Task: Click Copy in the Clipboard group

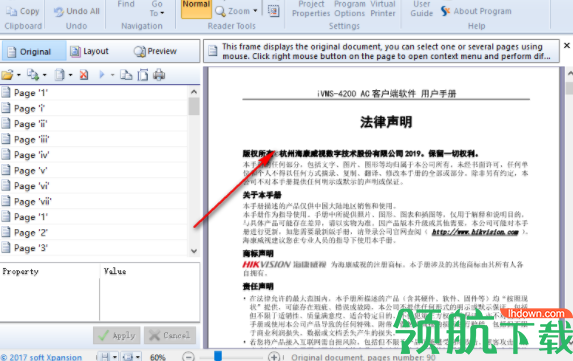Action: point(23,11)
